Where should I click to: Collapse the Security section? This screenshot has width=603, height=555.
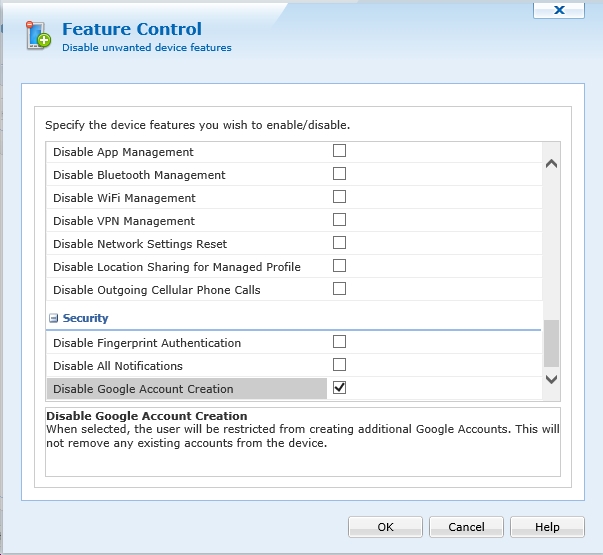53,318
